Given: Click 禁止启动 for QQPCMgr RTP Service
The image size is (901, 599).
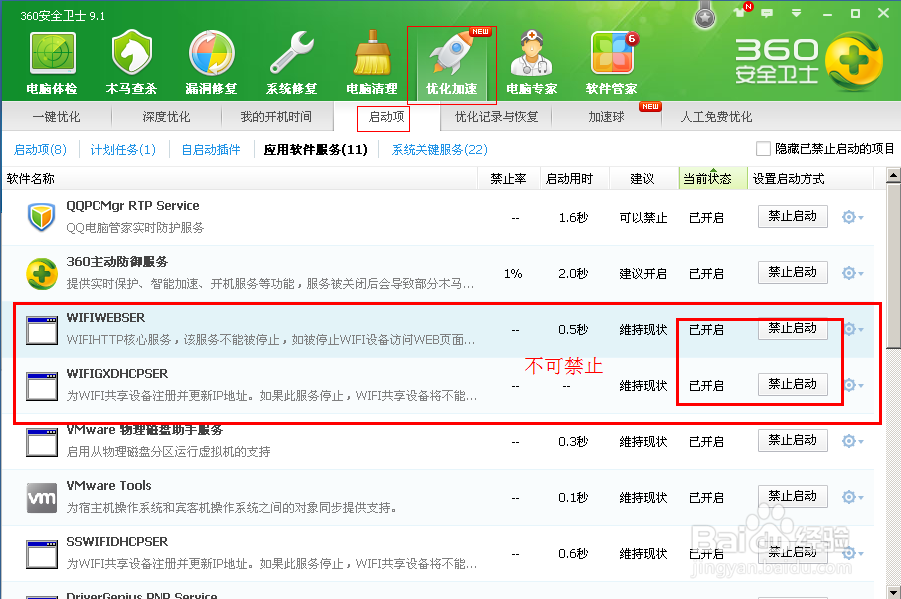Looking at the screenshot, I should tap(792, 216).
